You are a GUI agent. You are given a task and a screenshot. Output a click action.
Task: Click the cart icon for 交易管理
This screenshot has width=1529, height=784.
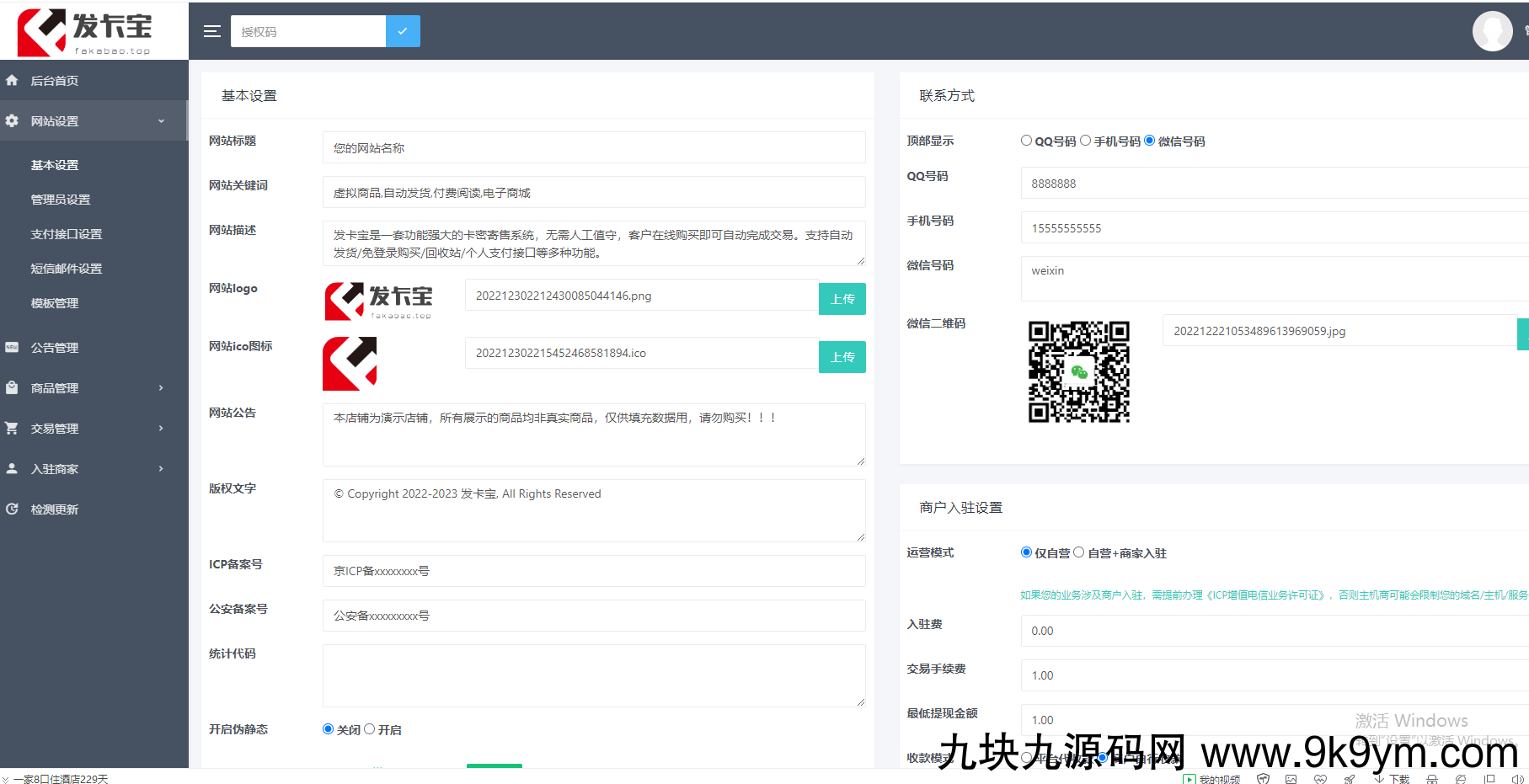pos(12,429)
